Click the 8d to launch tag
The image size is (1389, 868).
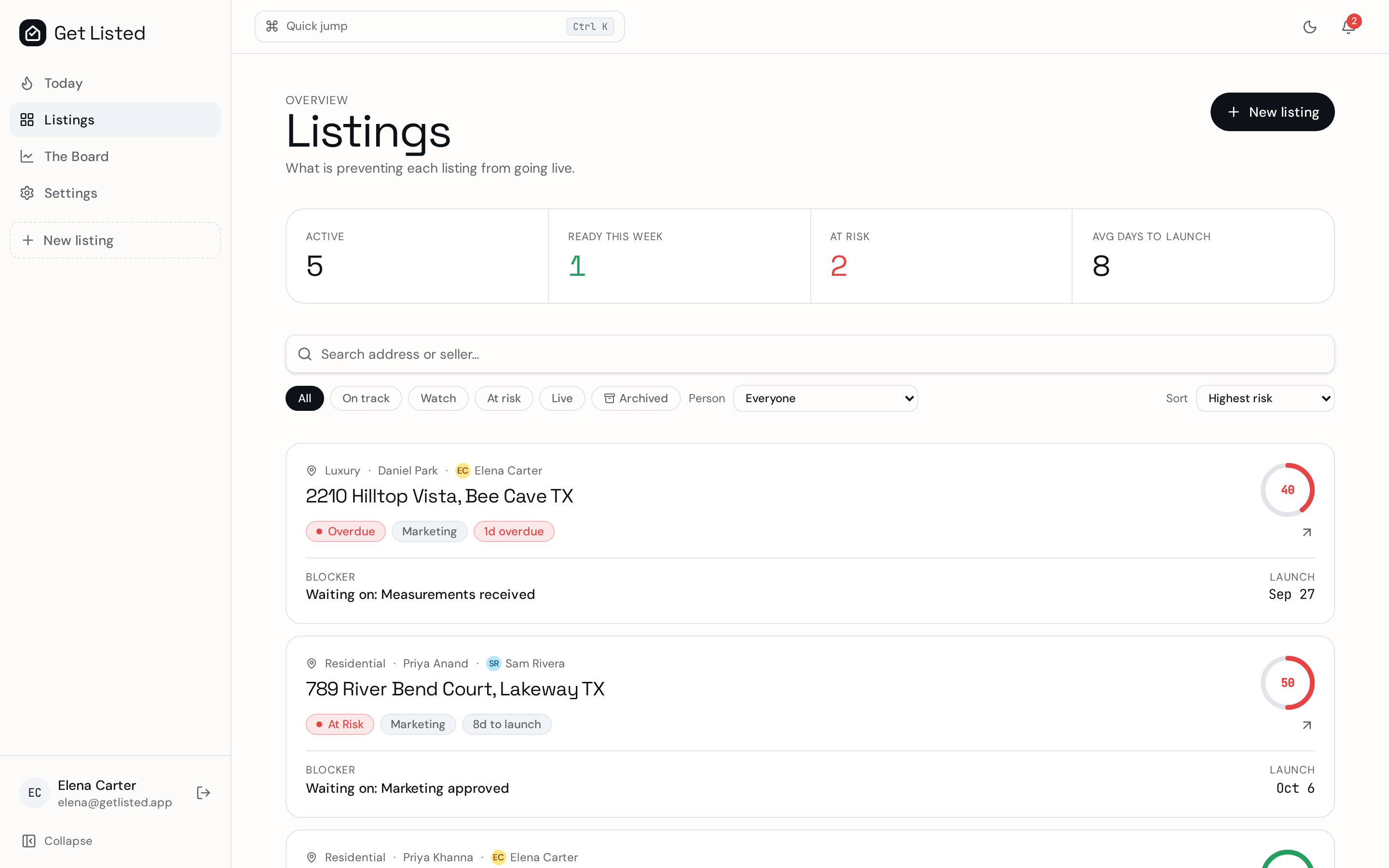tap(507, 724)
